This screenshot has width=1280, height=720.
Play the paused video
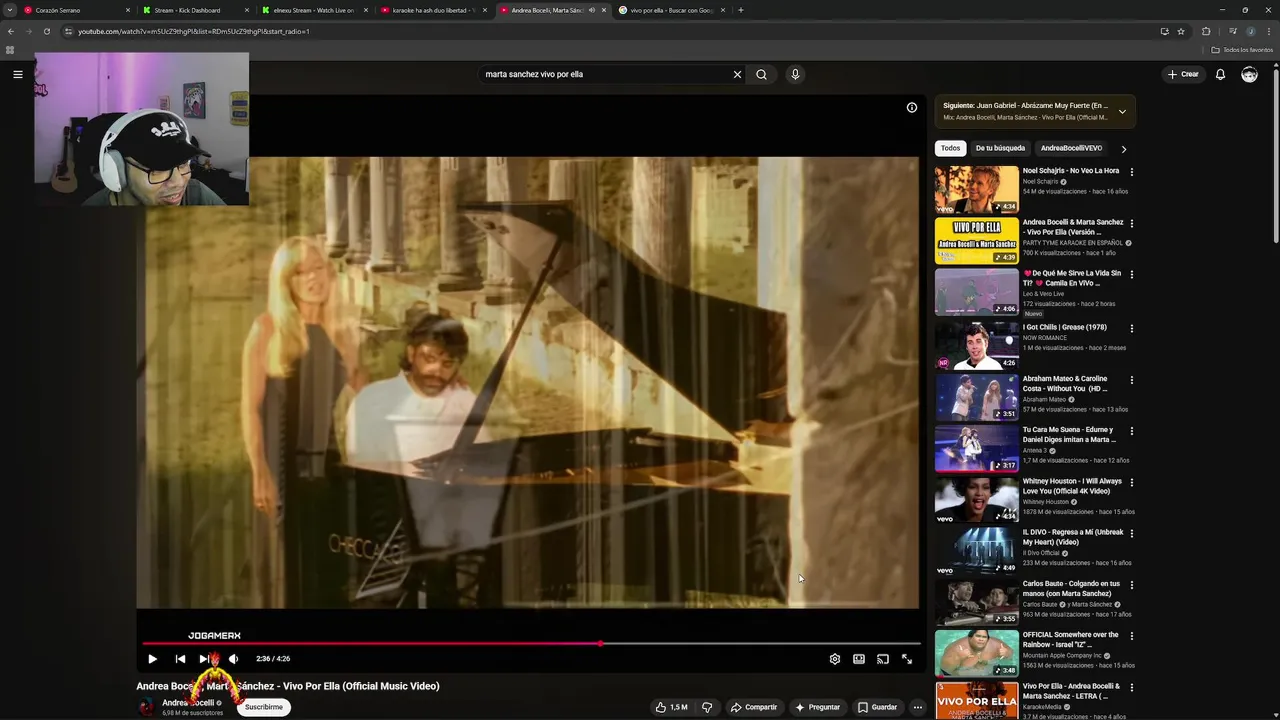(152, 659)
